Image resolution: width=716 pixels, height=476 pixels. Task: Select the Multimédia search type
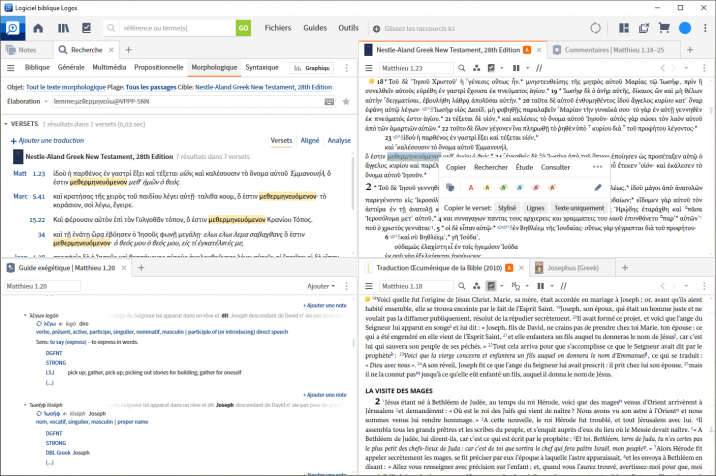pyautogui.click(x=109, y=67)
